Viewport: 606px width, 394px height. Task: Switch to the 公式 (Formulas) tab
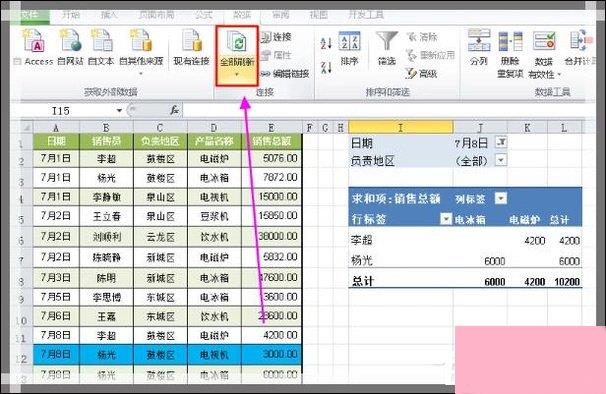203,15
